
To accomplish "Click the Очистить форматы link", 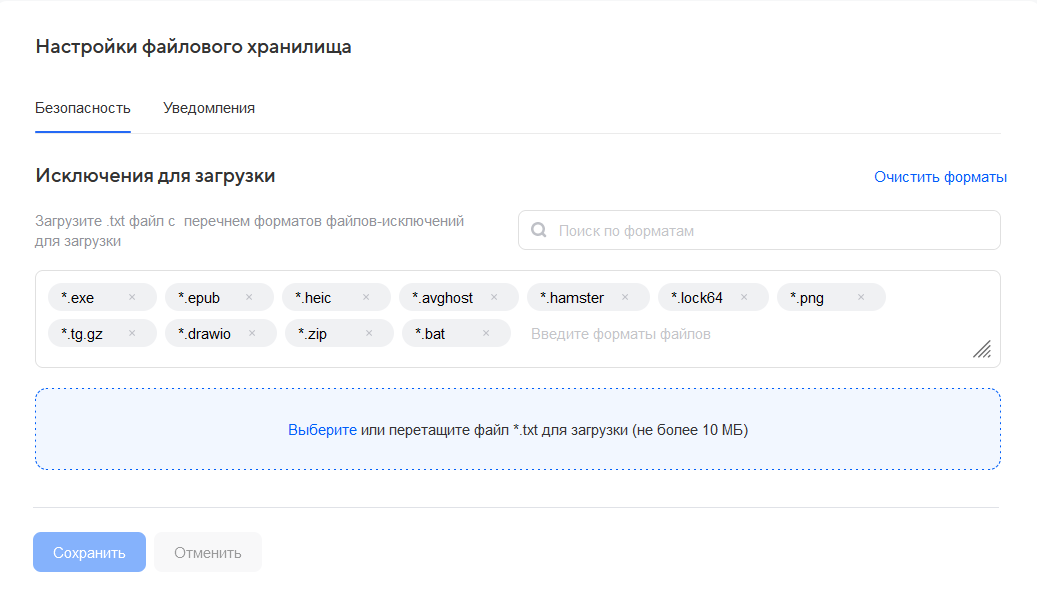I will 940,177.
